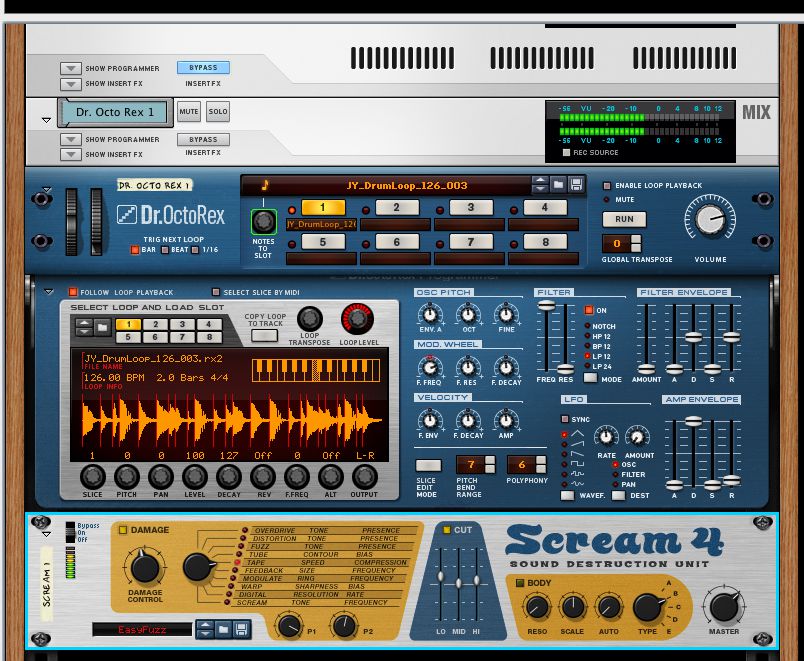Increase the Polyphony value
This screenshot has width=804, height=661.
point(541,460)
